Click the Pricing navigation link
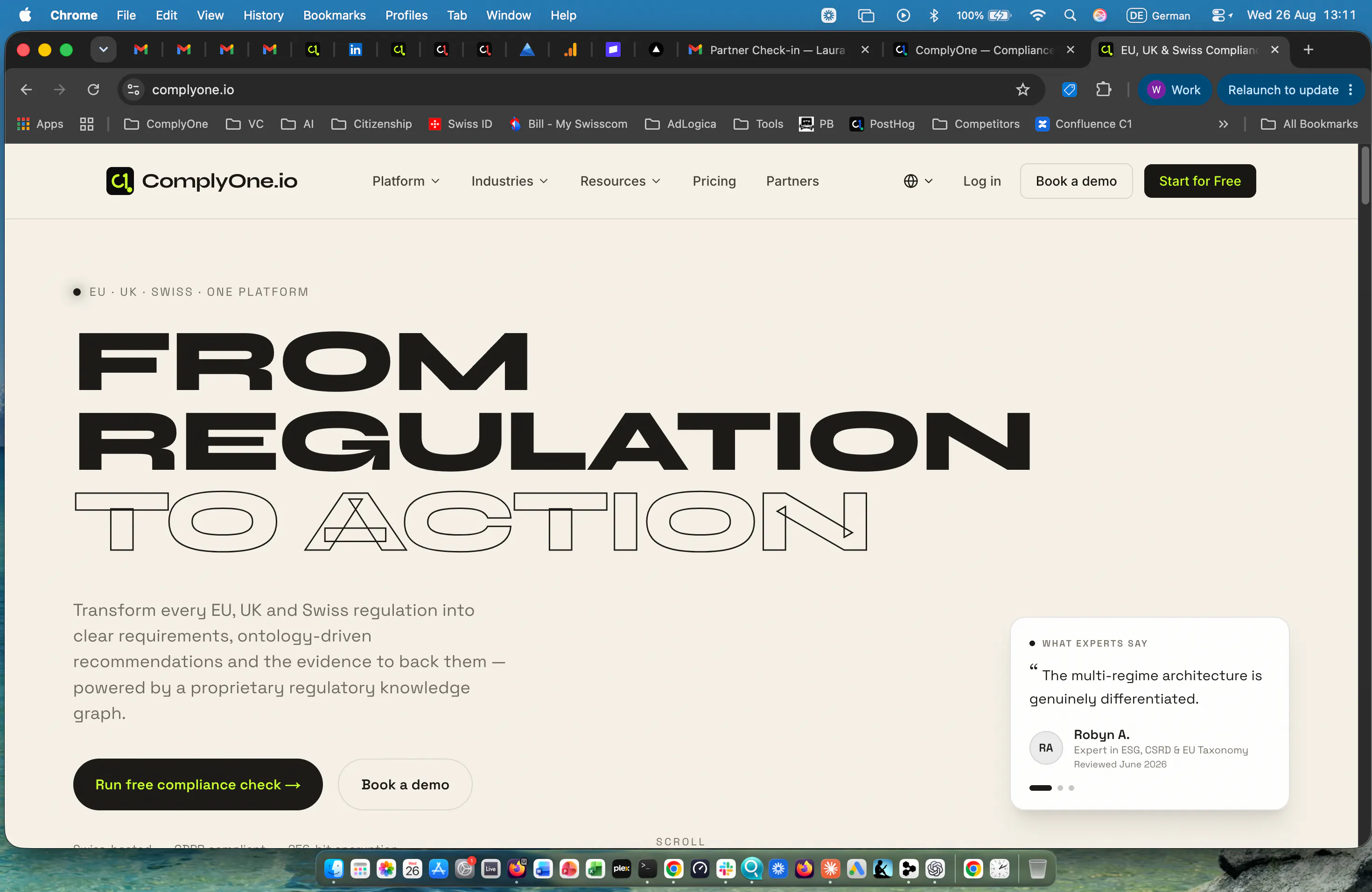1372x892 pixels. pos(714,181)
